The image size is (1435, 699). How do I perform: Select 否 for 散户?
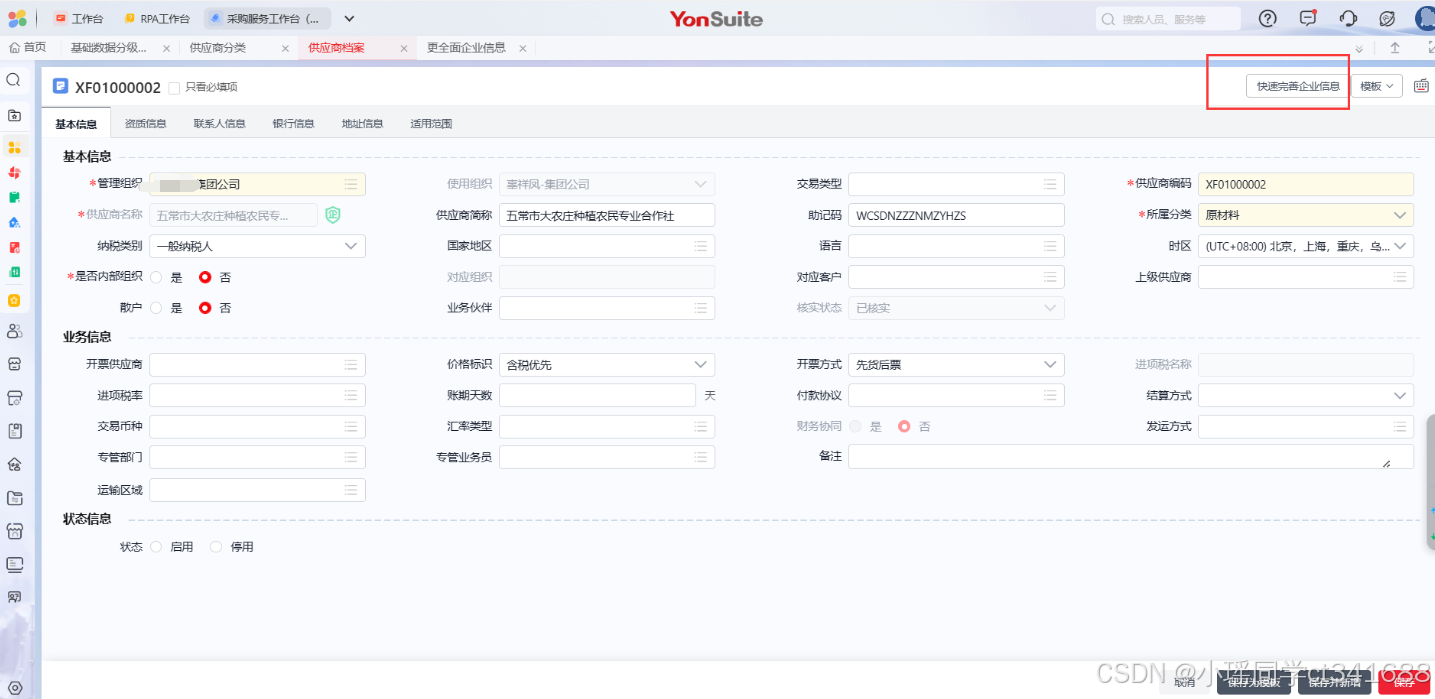(205, 308)
